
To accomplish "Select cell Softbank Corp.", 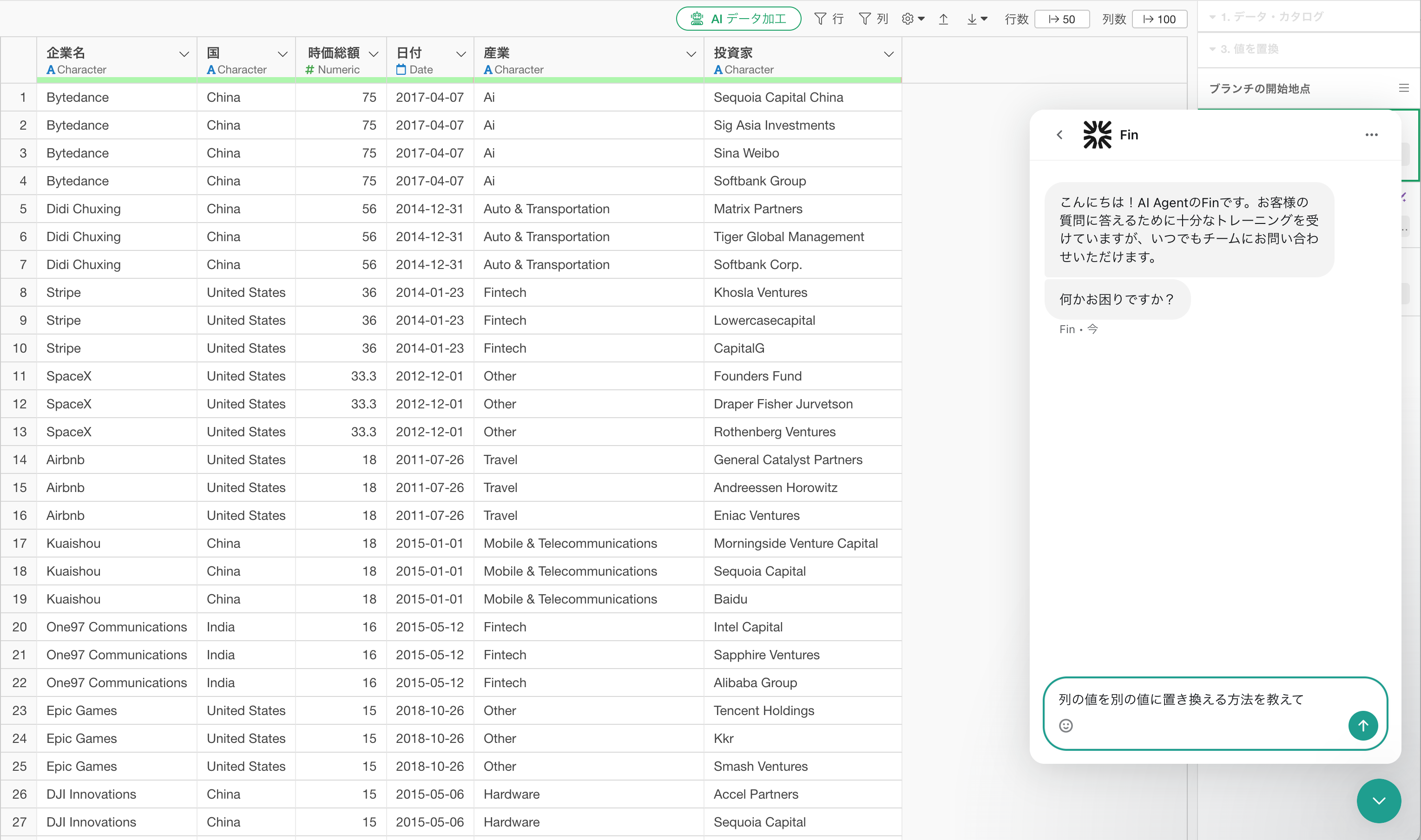I will tap(802, 265).
